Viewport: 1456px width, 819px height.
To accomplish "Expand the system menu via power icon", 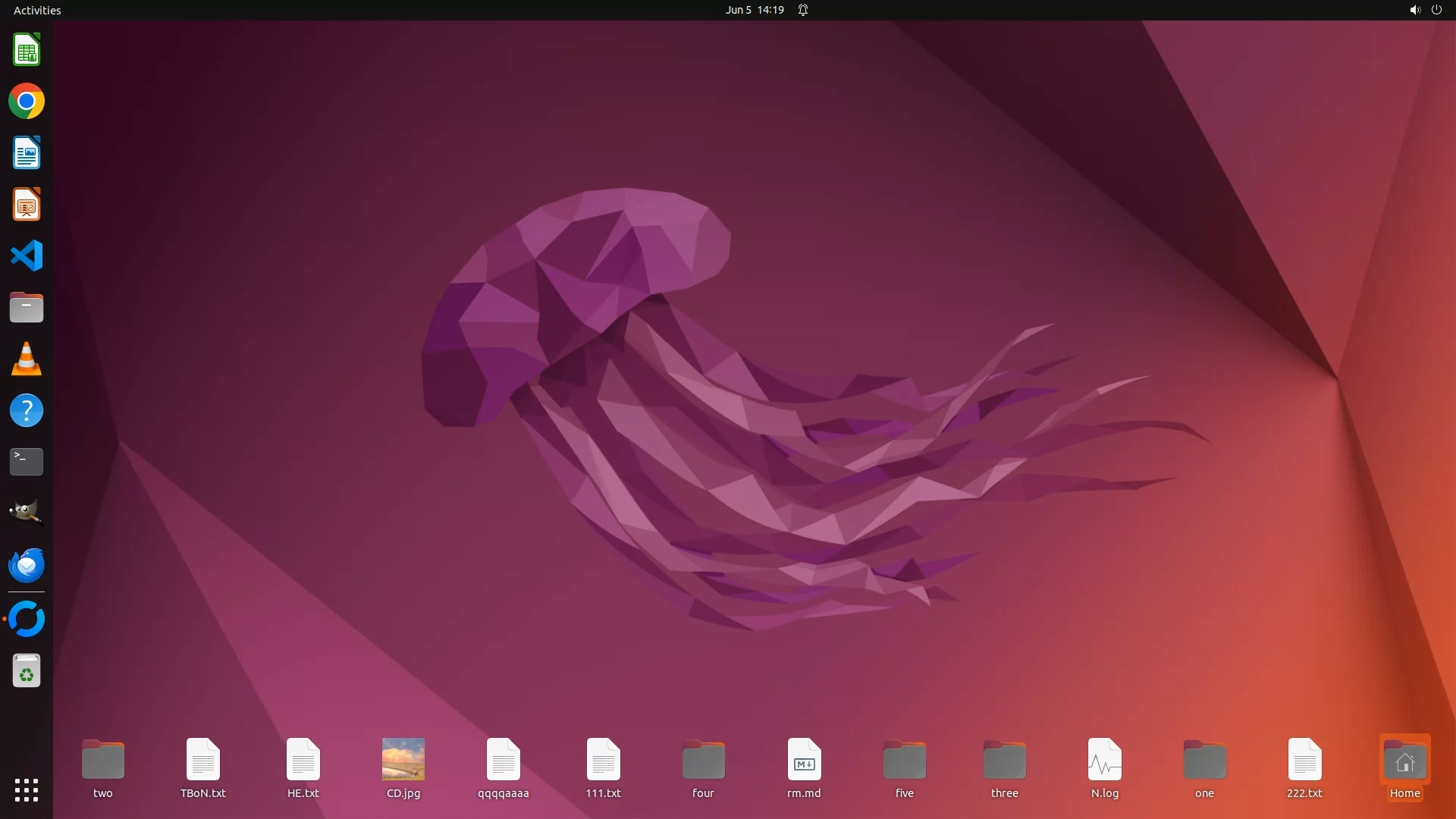I will coord(1436,10).
